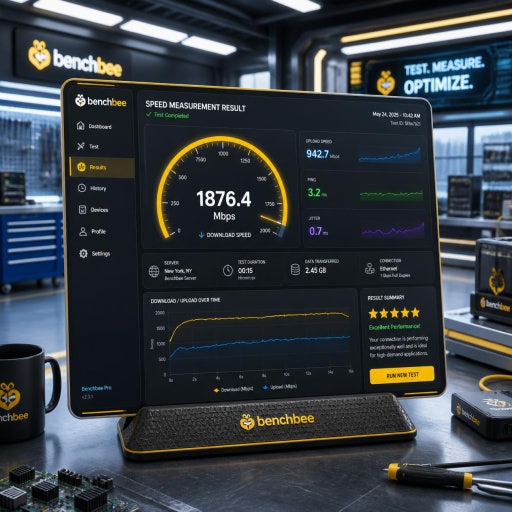Click the Devices icon
Image resolution: width=512 pixels, height=512 pixels.
(82, 209)
